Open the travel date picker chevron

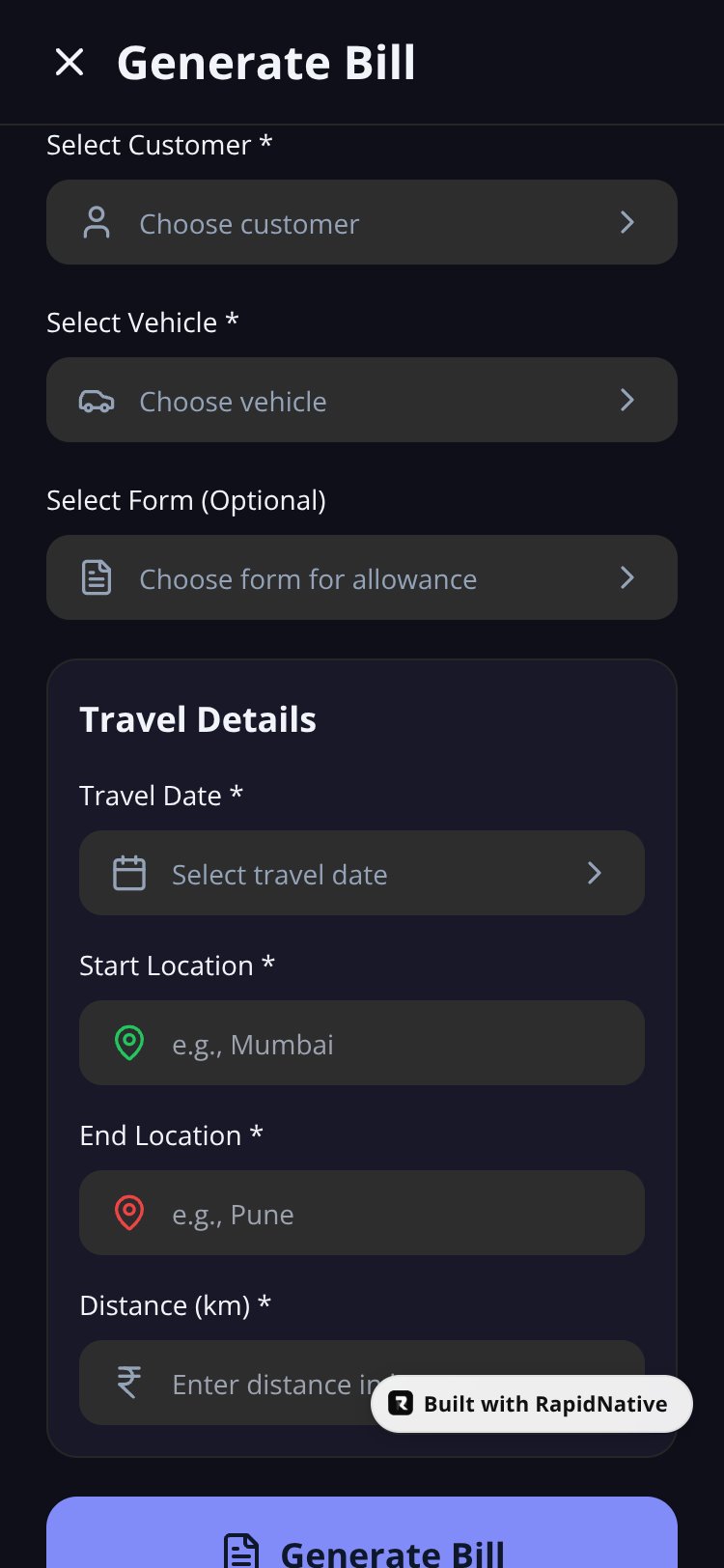coord(595,873)
